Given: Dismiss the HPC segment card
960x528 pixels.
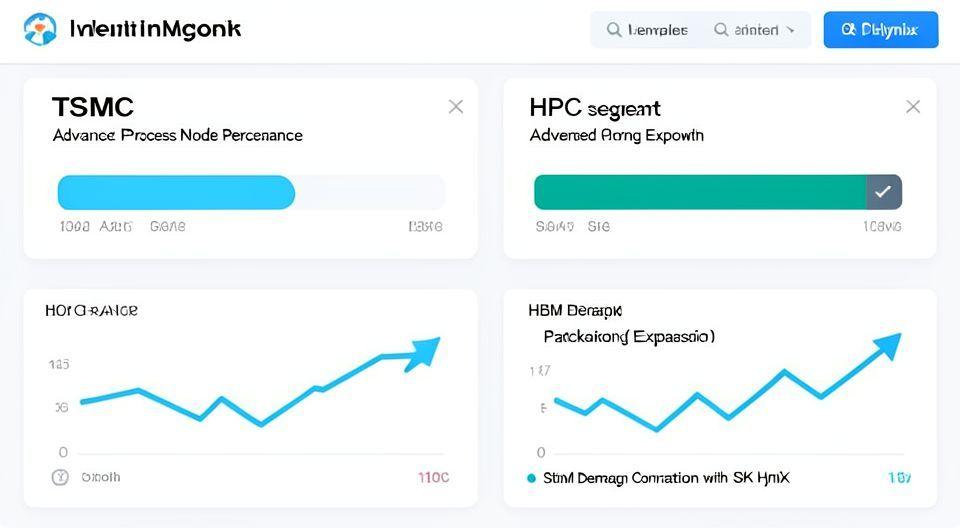Looking at the screenshot, I should [x=912, y=107].
